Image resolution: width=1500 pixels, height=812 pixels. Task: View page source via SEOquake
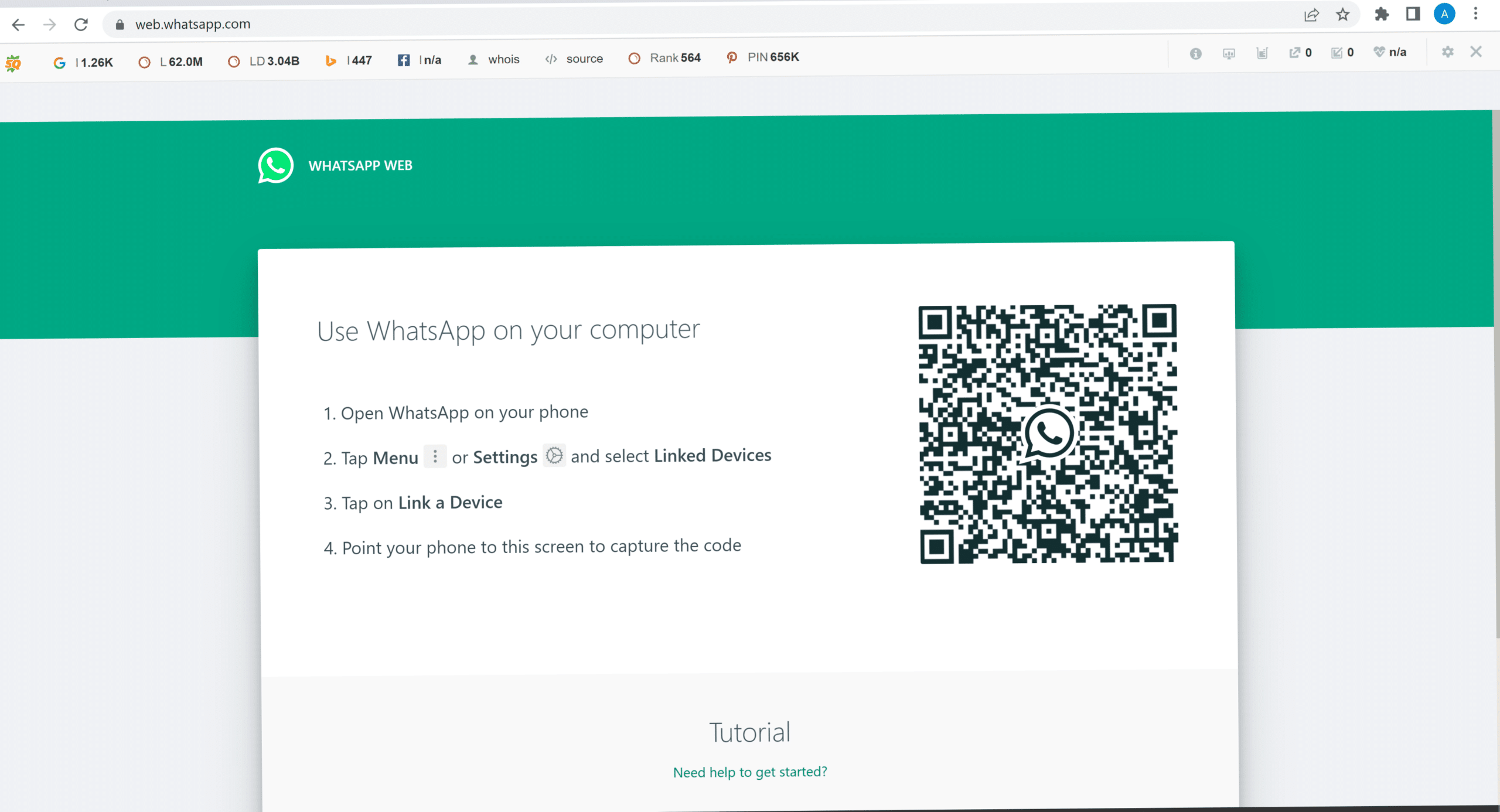(x=573, y=59)
